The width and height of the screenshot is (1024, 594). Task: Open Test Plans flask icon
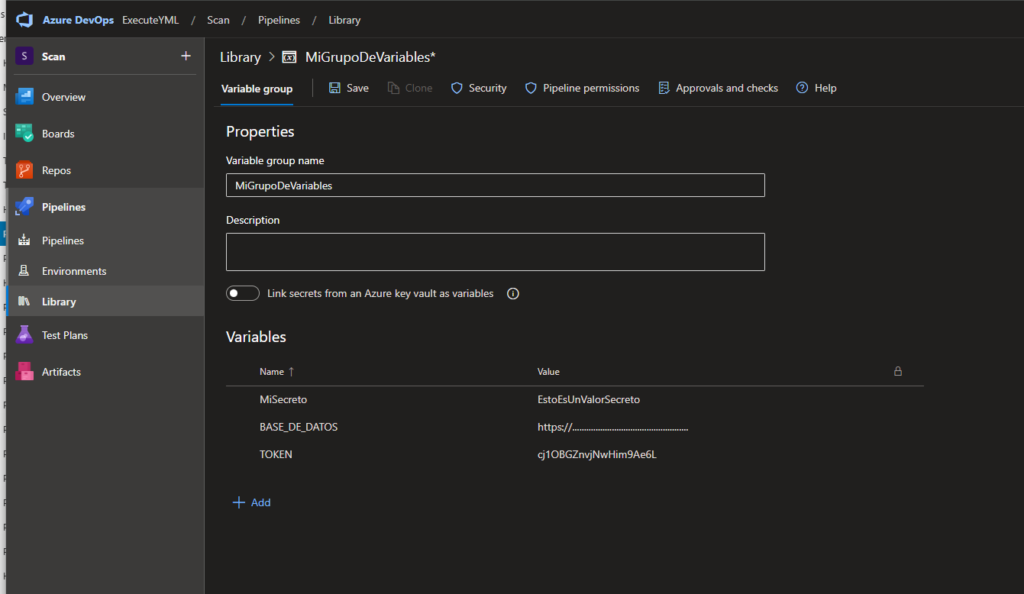click(25, 336)
